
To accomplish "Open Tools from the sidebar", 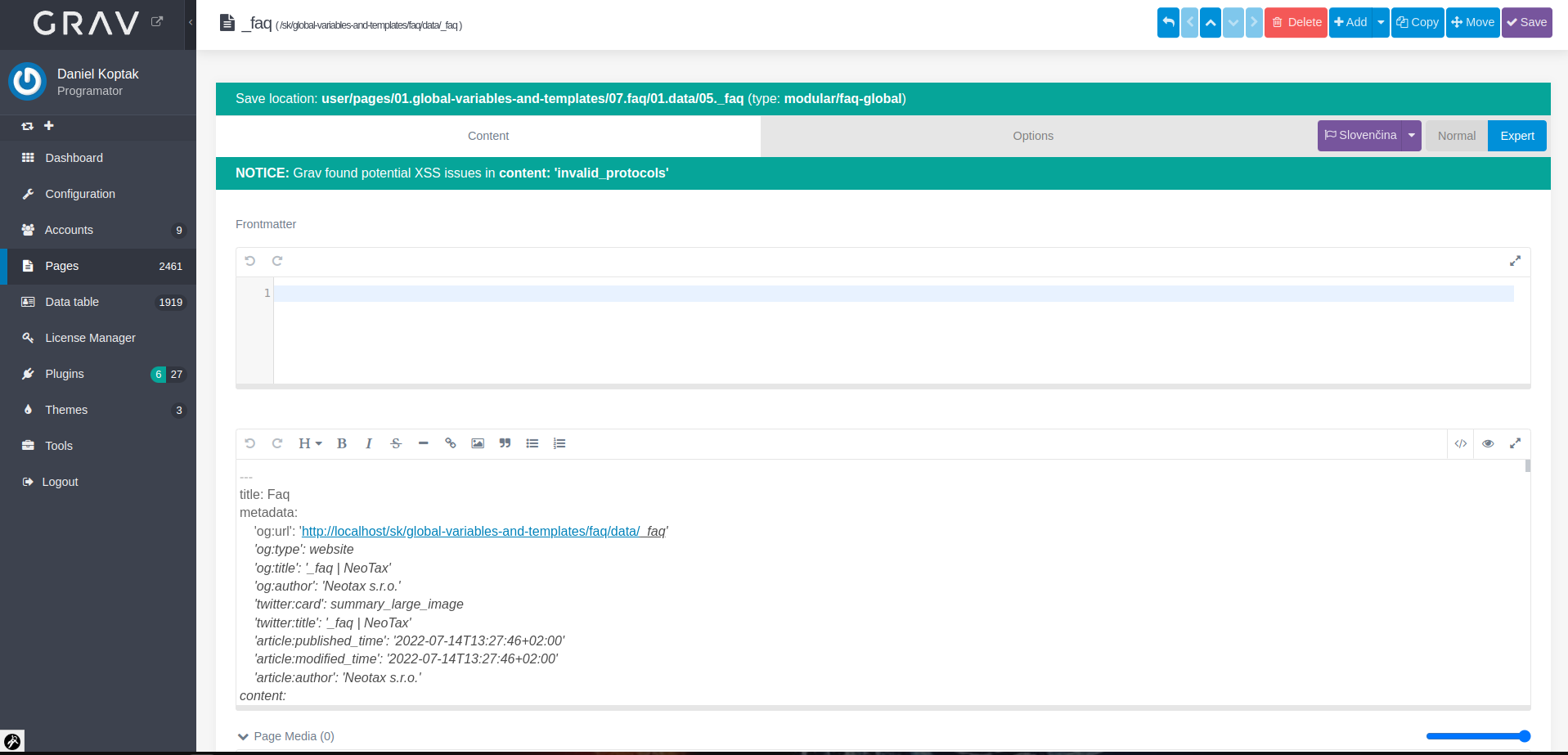I will pyautogui.click(x=98, y=446).
